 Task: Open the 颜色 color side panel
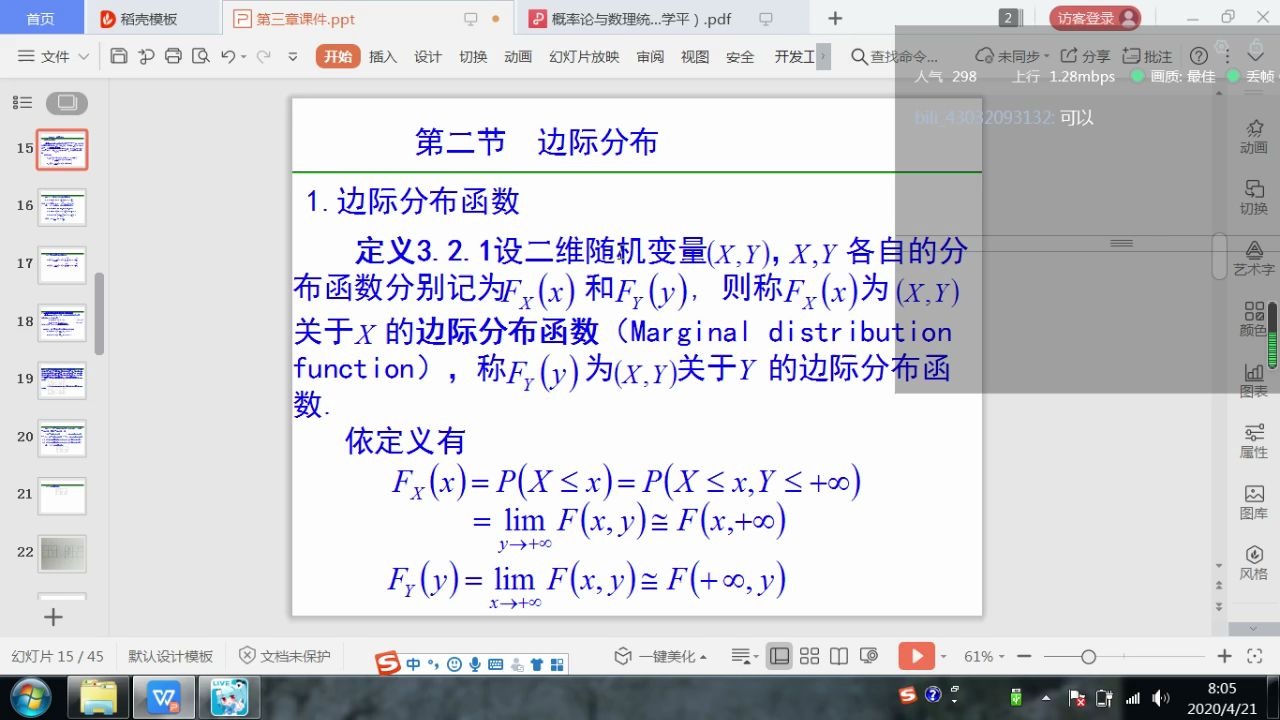(1253, 319)
